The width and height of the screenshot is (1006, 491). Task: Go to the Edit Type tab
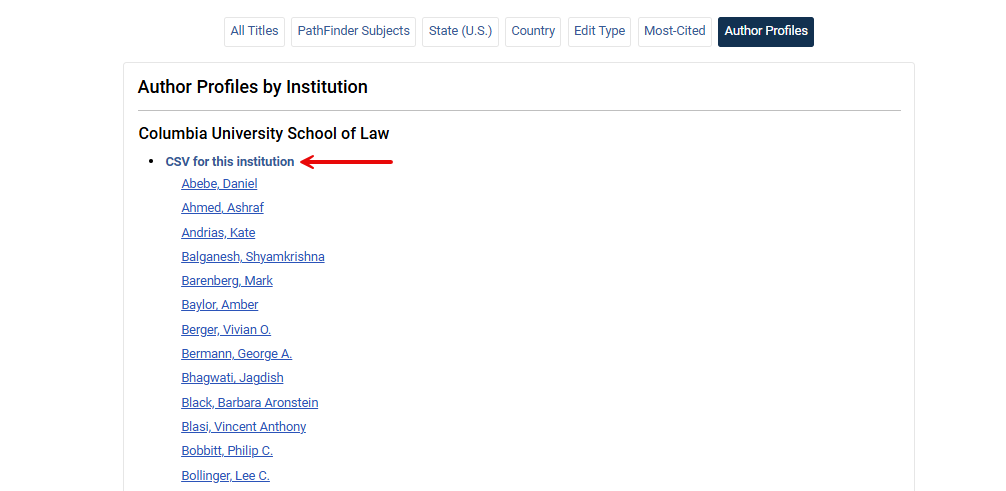pos(599,31)
